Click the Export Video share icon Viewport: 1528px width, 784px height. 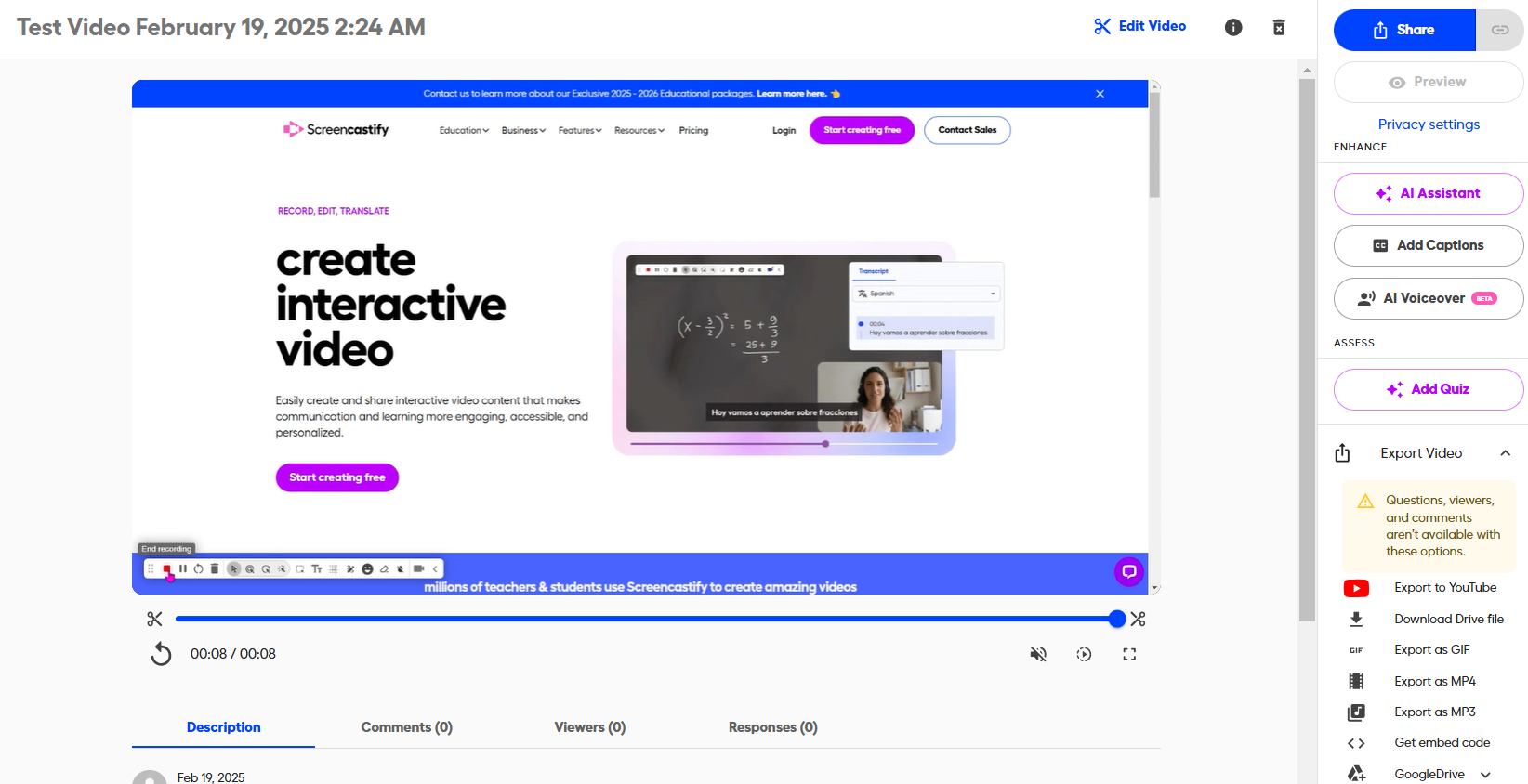pyautogui.click(x=1342, y=453)
